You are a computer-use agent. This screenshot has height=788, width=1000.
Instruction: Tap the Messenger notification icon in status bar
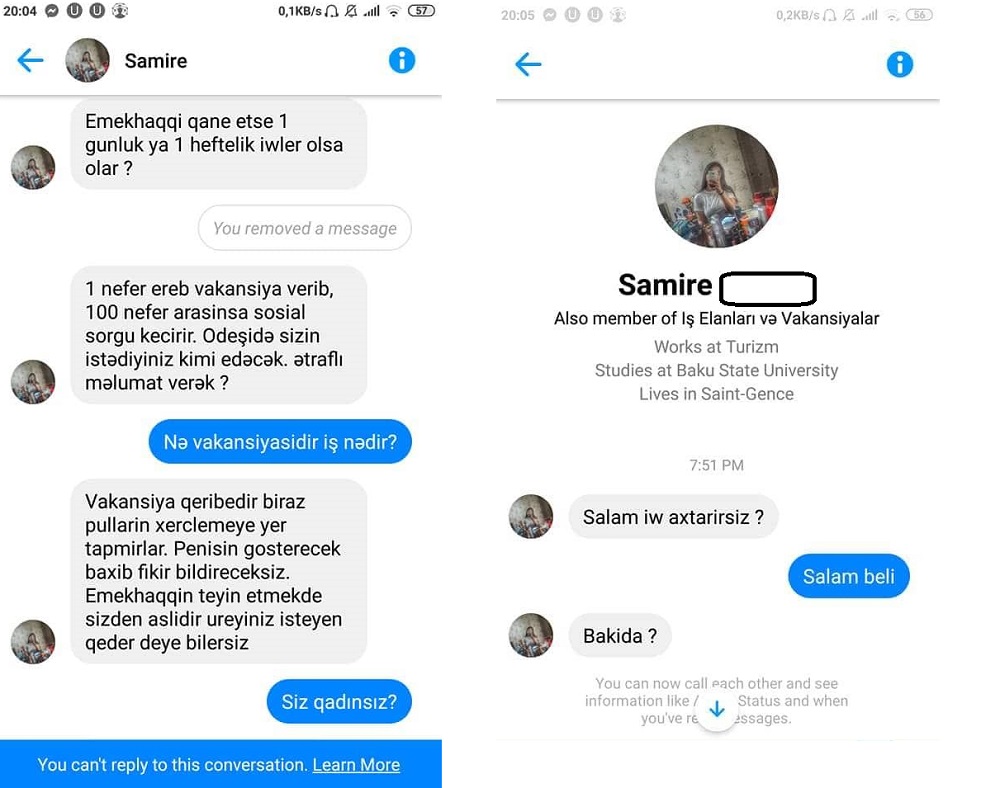(52, 11)
